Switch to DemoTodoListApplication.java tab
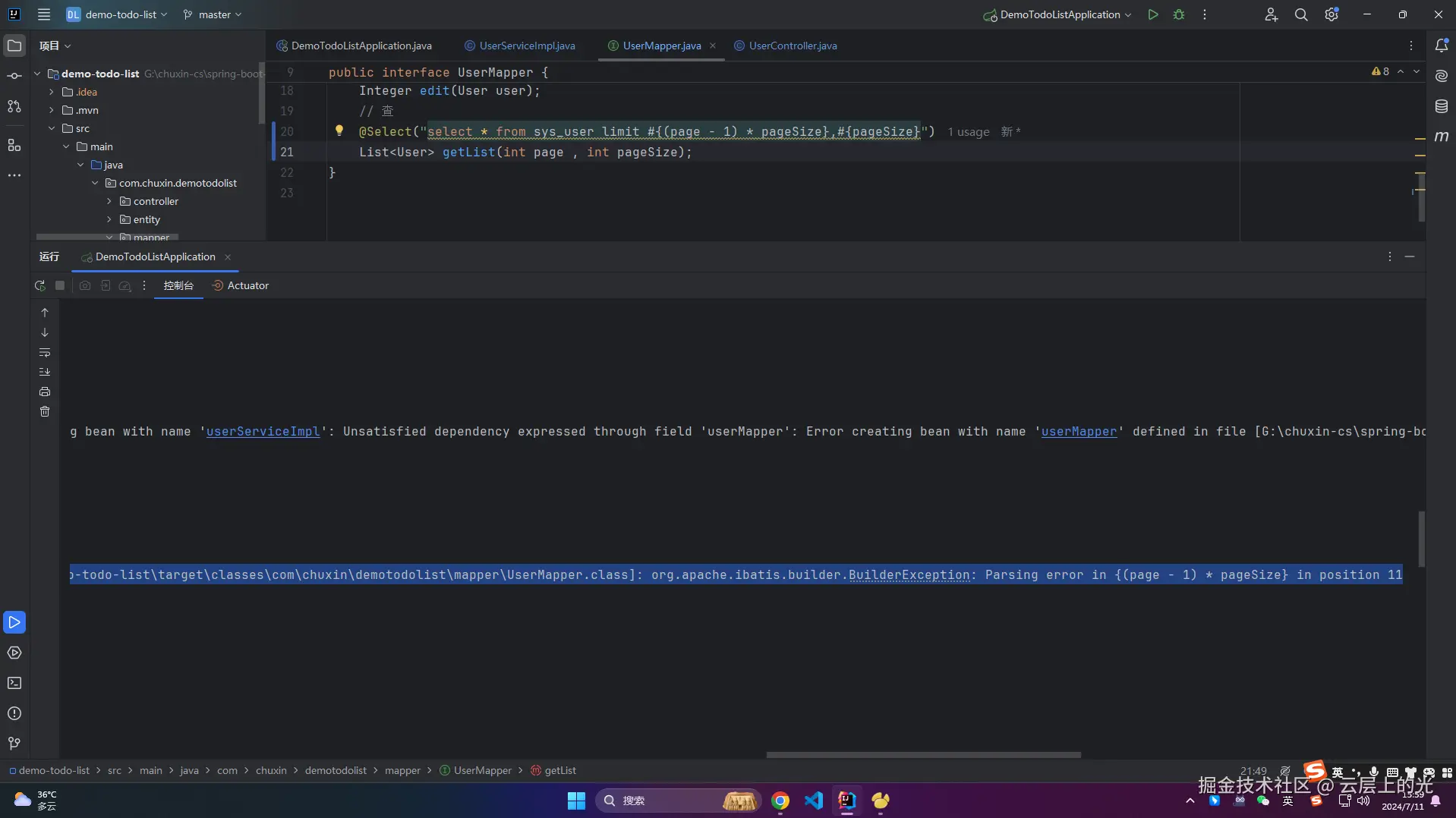 pyautogui.click(x=355, y=46)
